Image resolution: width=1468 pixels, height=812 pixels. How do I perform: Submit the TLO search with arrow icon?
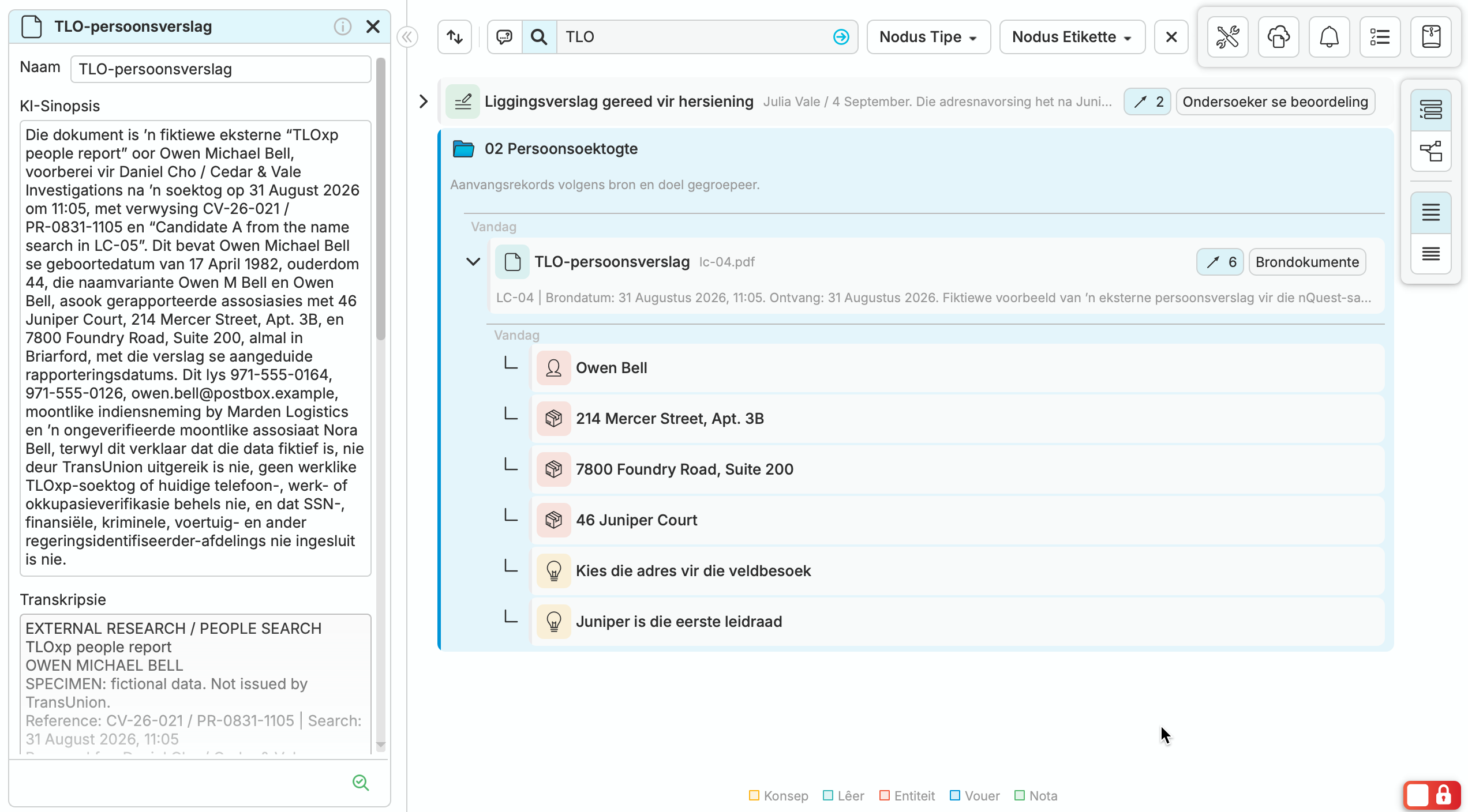841,37
